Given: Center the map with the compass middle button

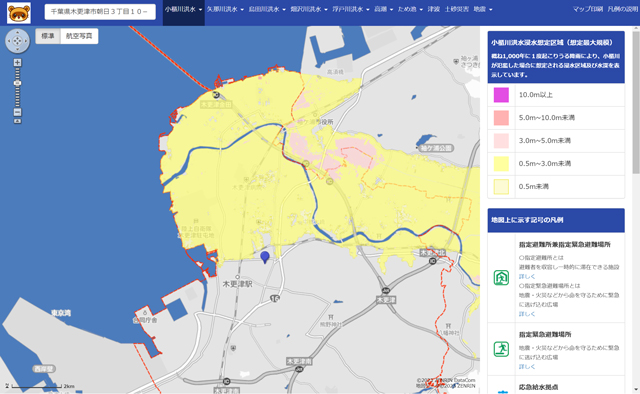Looking at the screenshot, I should [17, 41].
